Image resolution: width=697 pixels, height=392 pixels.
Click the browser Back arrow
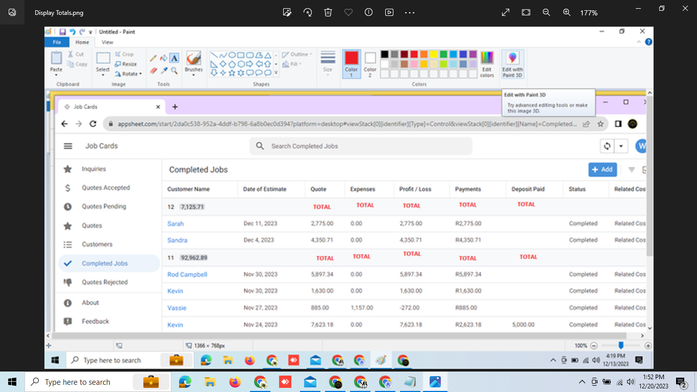64,124
